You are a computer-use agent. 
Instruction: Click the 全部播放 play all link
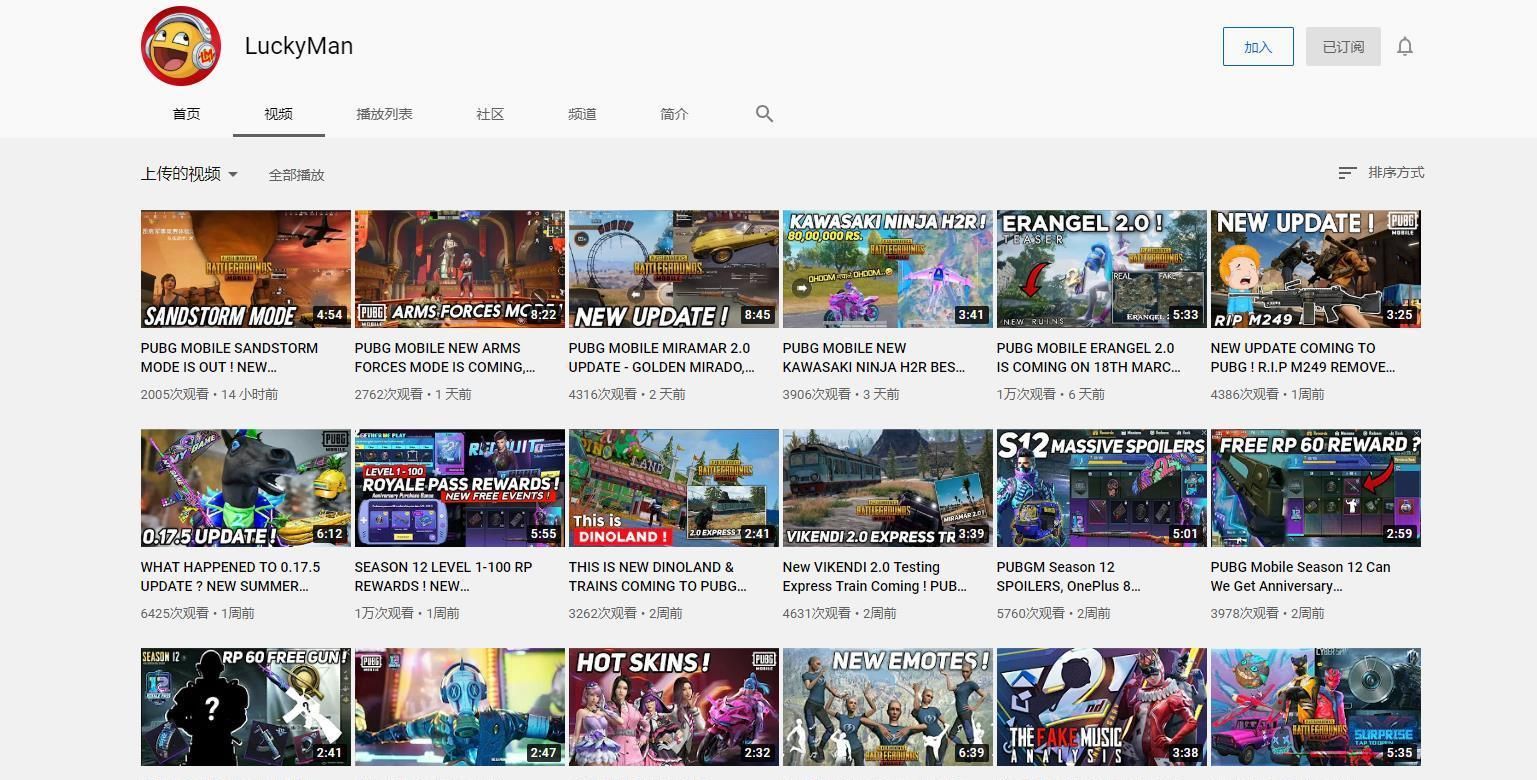(297, 175)
